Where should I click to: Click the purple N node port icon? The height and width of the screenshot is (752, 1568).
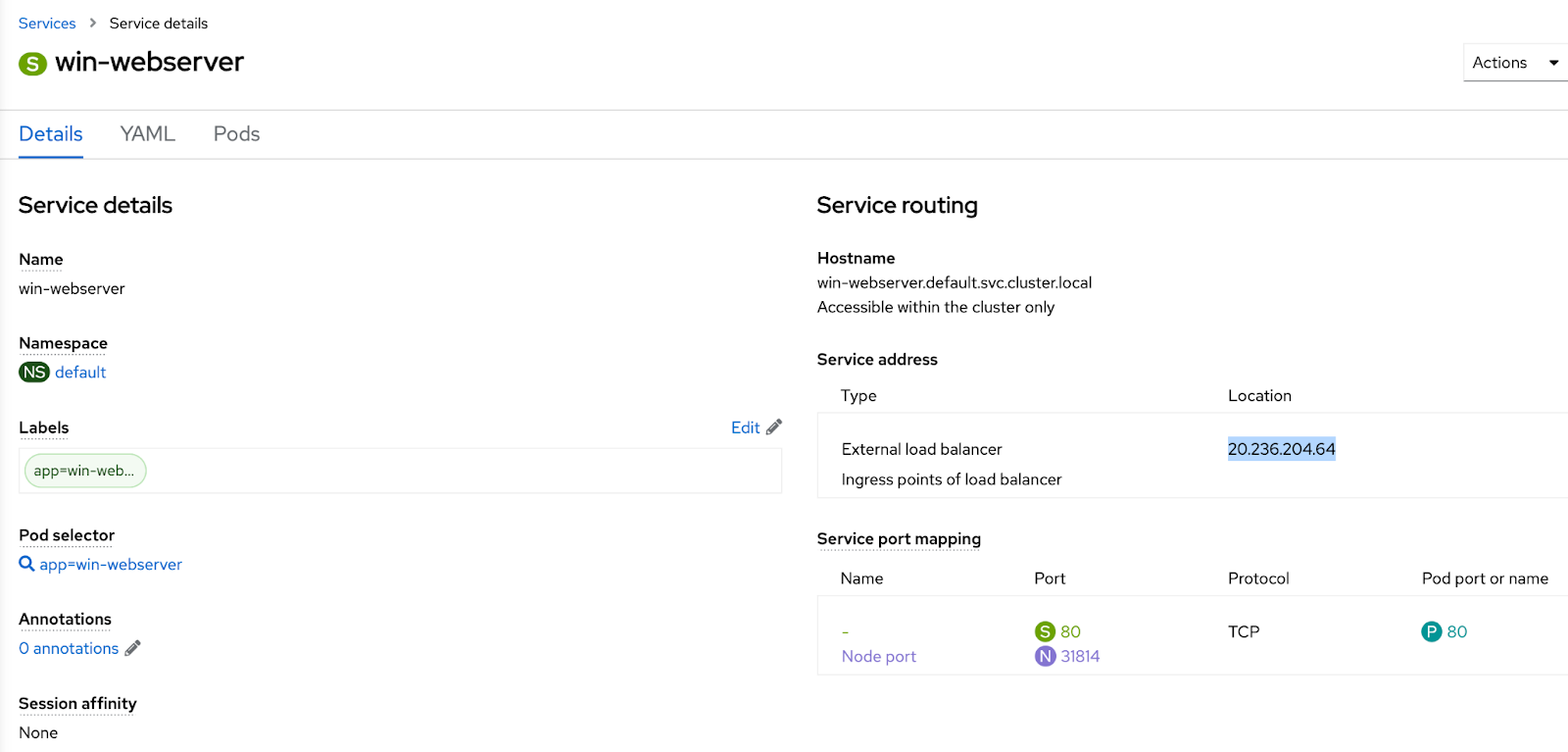(1046, 656)
